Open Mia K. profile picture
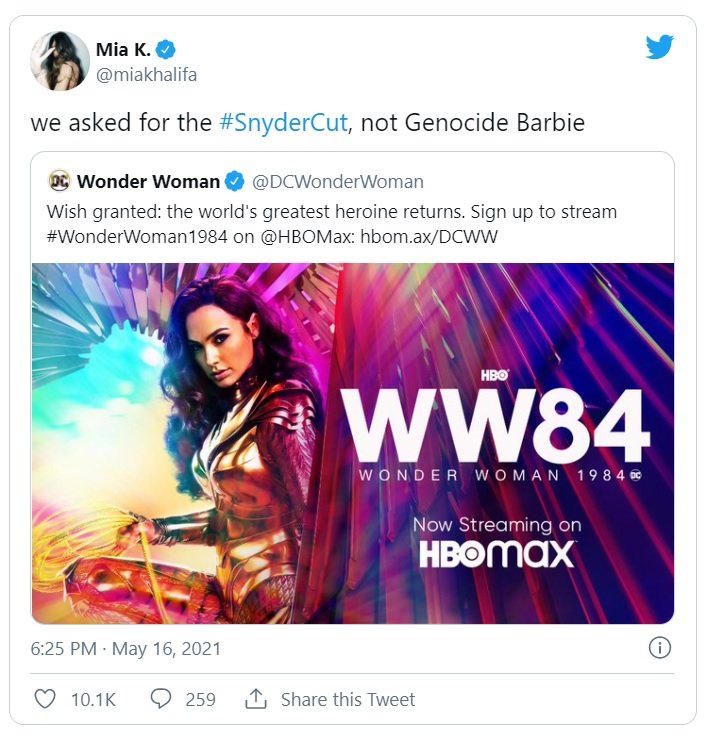Screen dimensions: 720x737 pyautogui.click(x=60, y=61)
